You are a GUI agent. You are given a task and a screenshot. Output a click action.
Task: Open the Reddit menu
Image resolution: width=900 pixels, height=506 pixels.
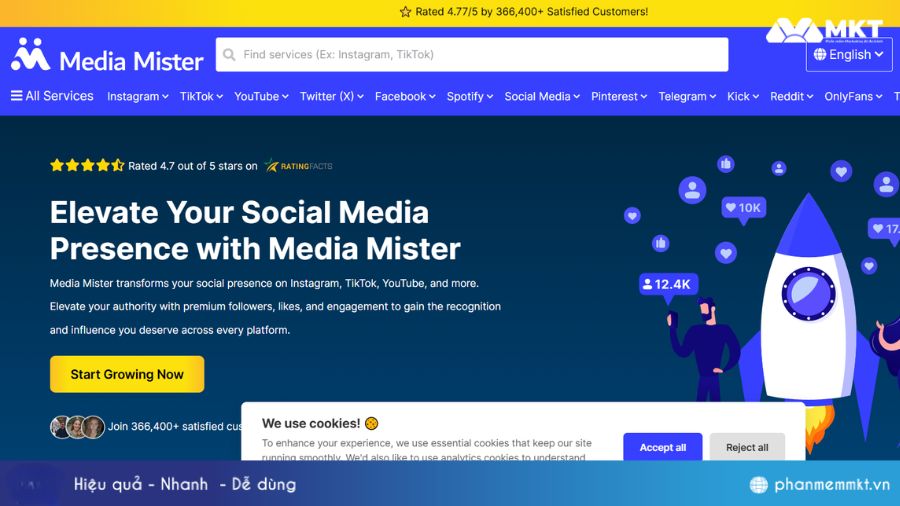point(792,96)
